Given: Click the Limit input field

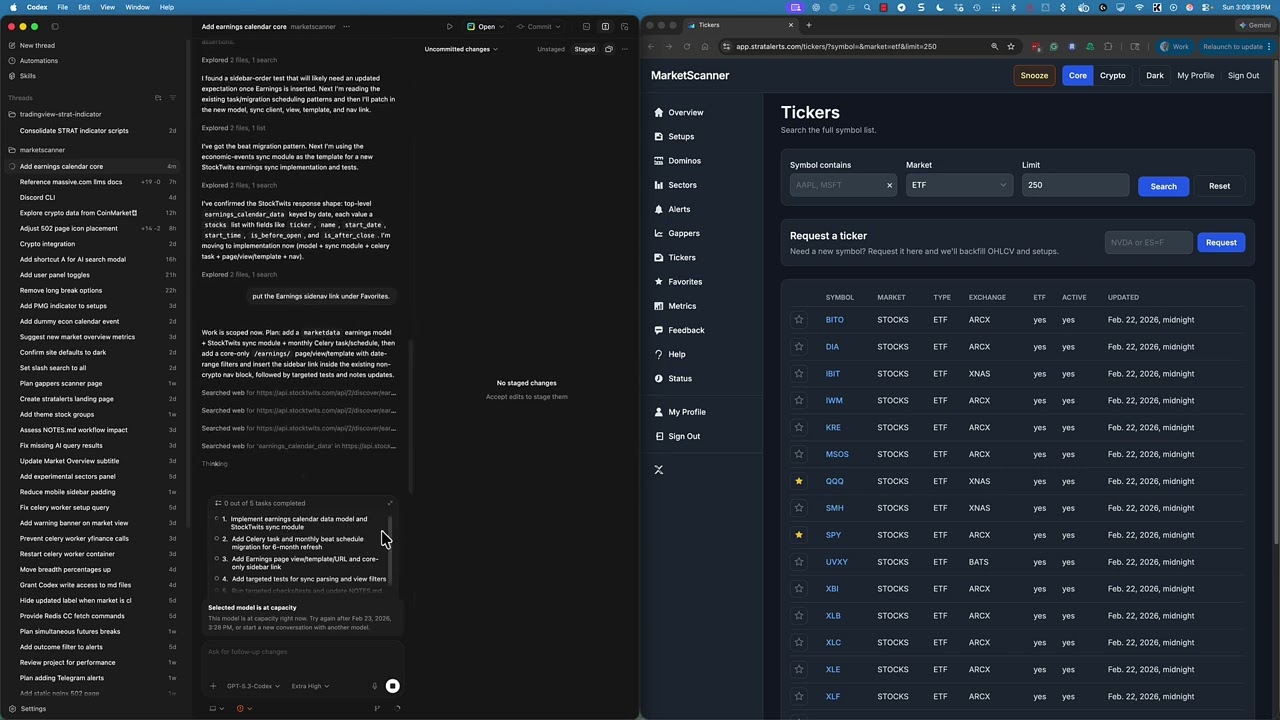Looking at the screenshot, I should pyautogui.click(x=1075, y=185).
